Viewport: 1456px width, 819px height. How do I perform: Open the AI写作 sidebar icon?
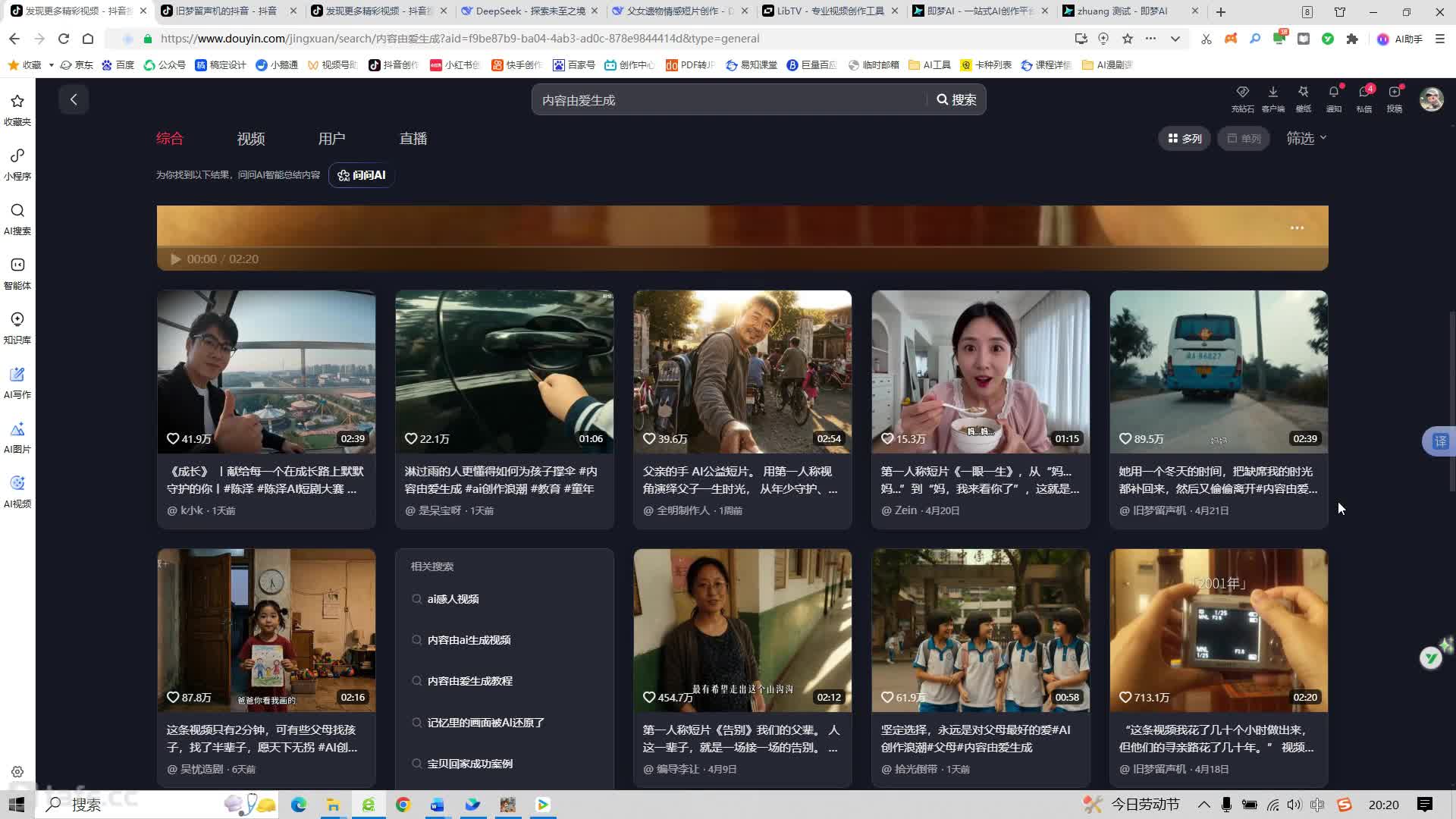click(x=17, y=382)
